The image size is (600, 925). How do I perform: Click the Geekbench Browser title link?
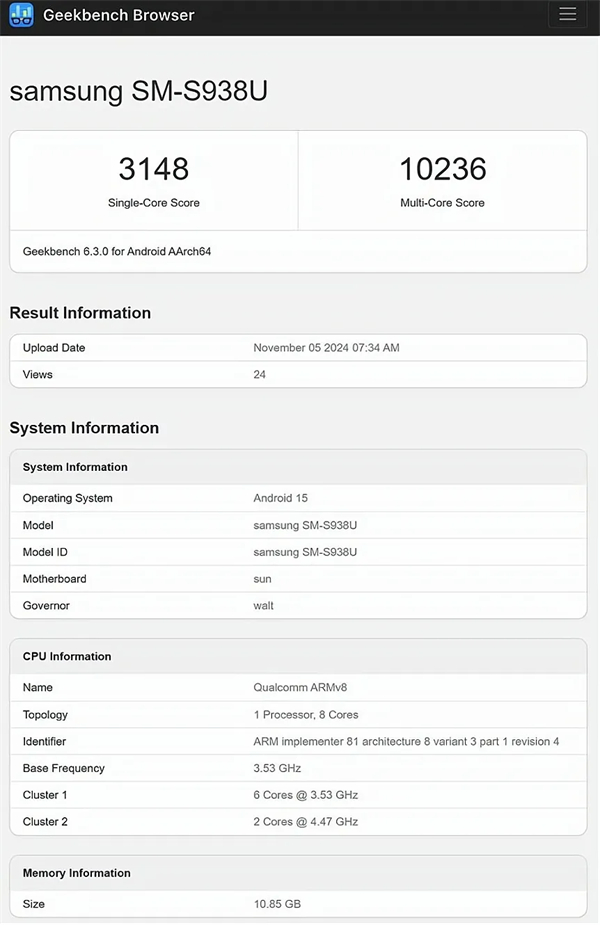[119, 15]
